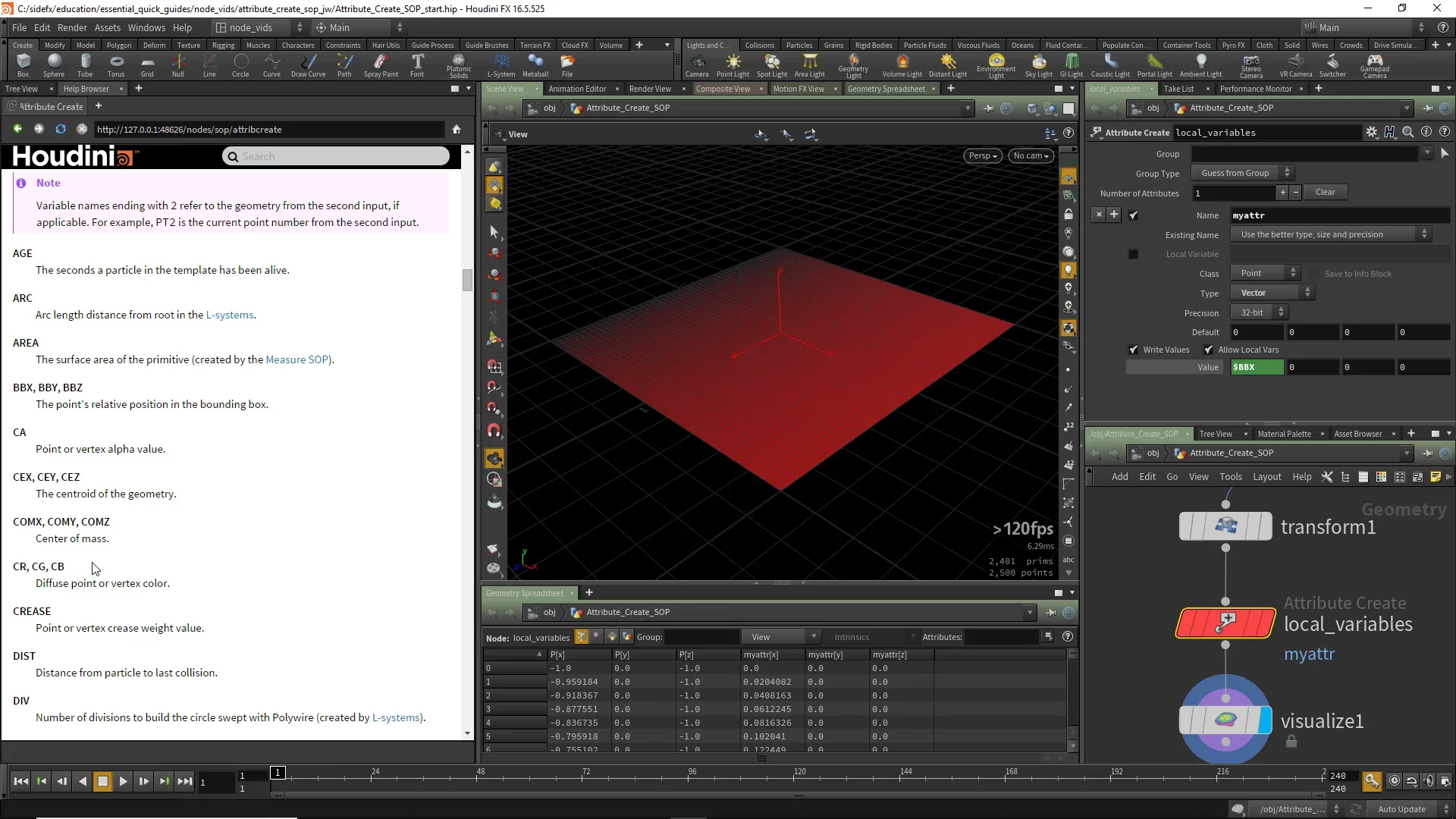Disable Allow Local Vars checkbox
This screenshot has height=819, width=1456.
click(1209, 350)
